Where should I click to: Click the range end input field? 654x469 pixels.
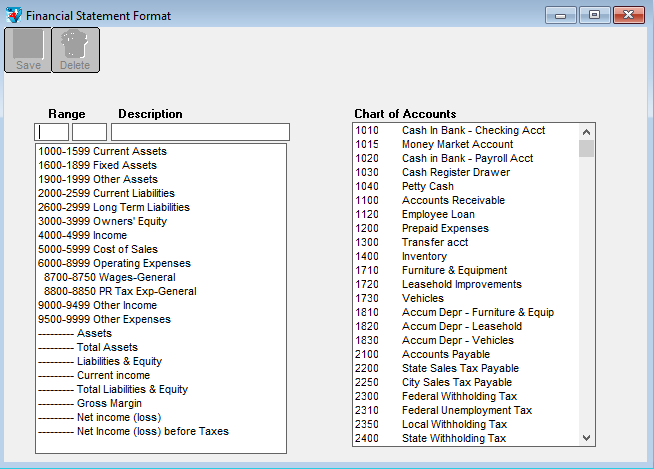point(89,132)
